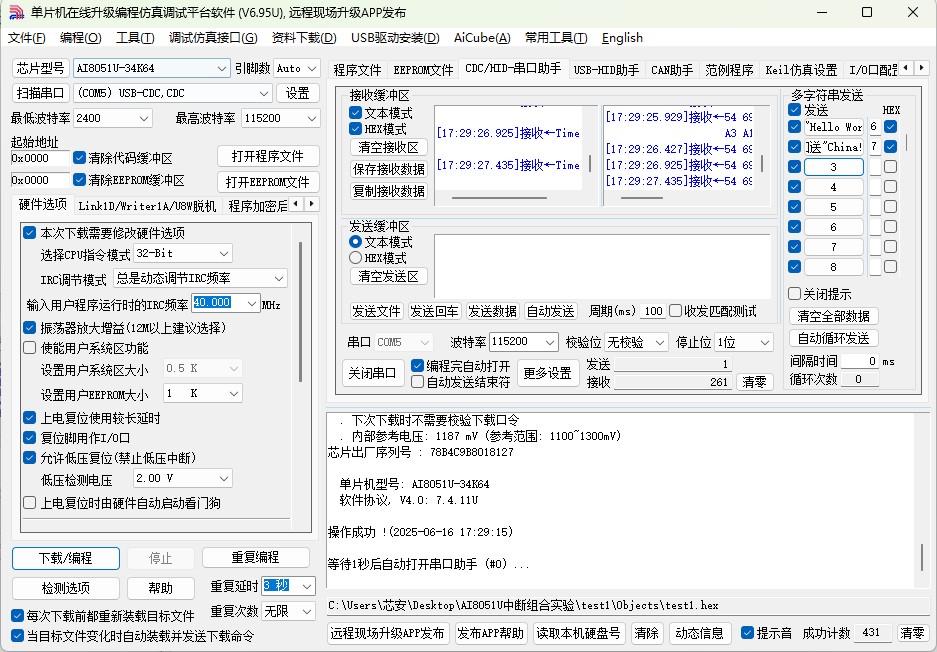Toggle 提示音 checkbox
The image size is (937, 652).
747,632
